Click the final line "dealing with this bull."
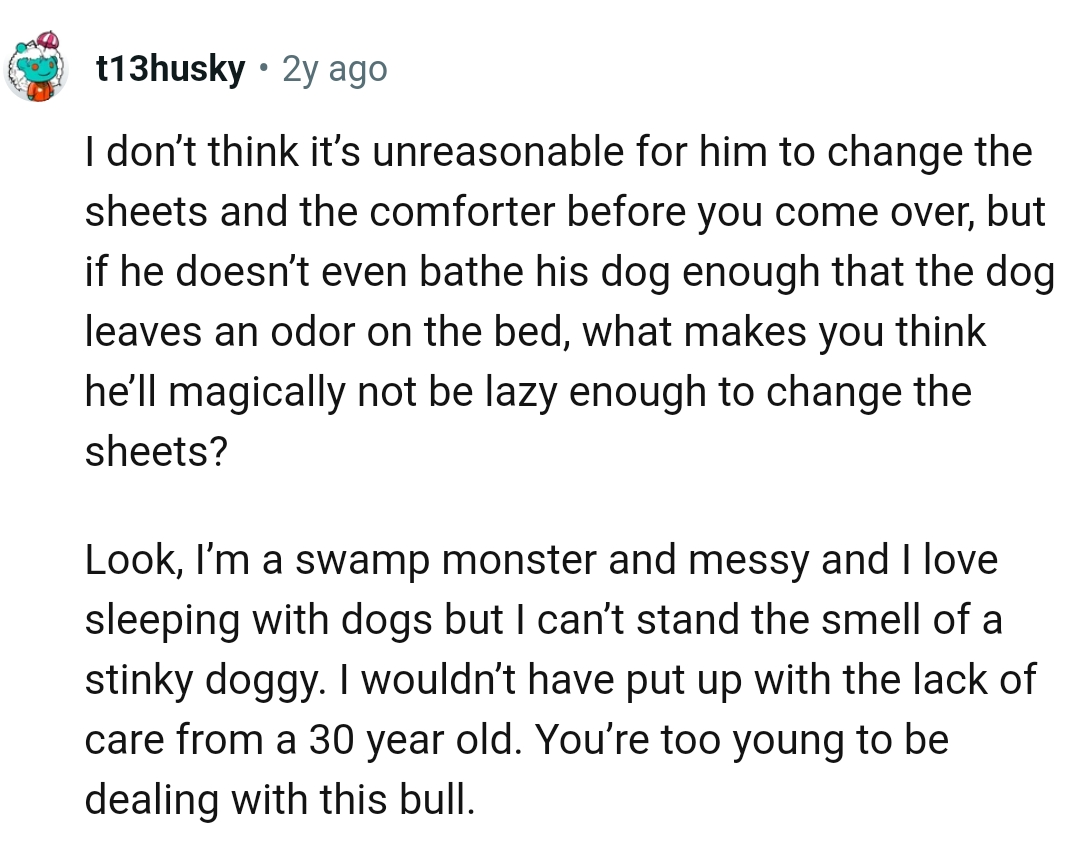 point(277,801)
